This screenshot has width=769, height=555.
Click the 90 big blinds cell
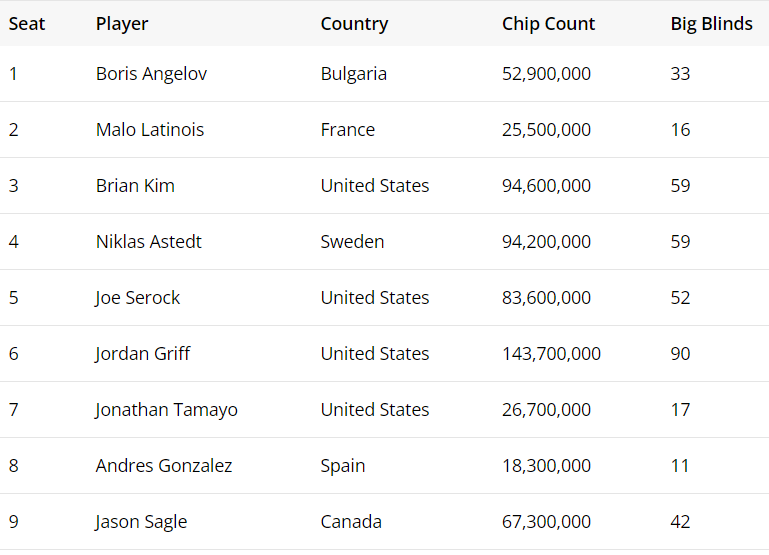680,354
